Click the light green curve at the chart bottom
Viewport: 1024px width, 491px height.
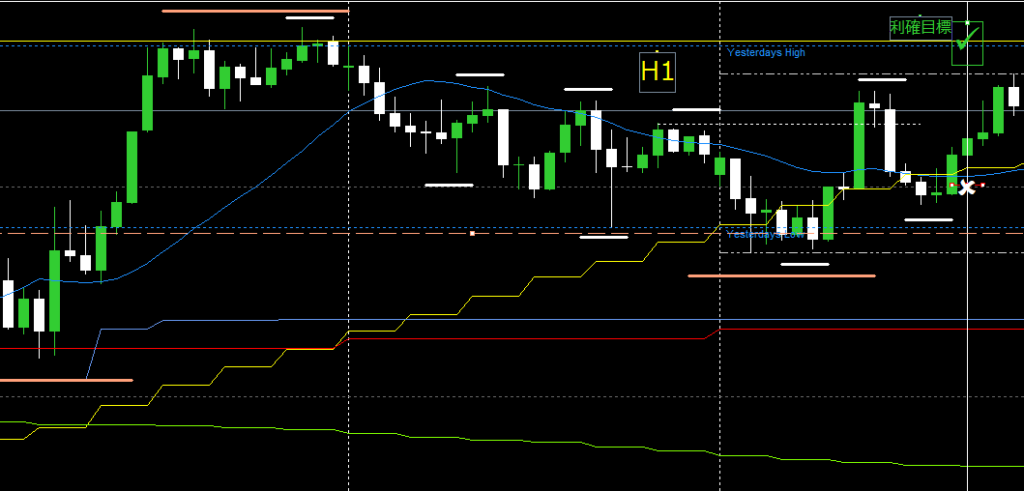[500, 443]
